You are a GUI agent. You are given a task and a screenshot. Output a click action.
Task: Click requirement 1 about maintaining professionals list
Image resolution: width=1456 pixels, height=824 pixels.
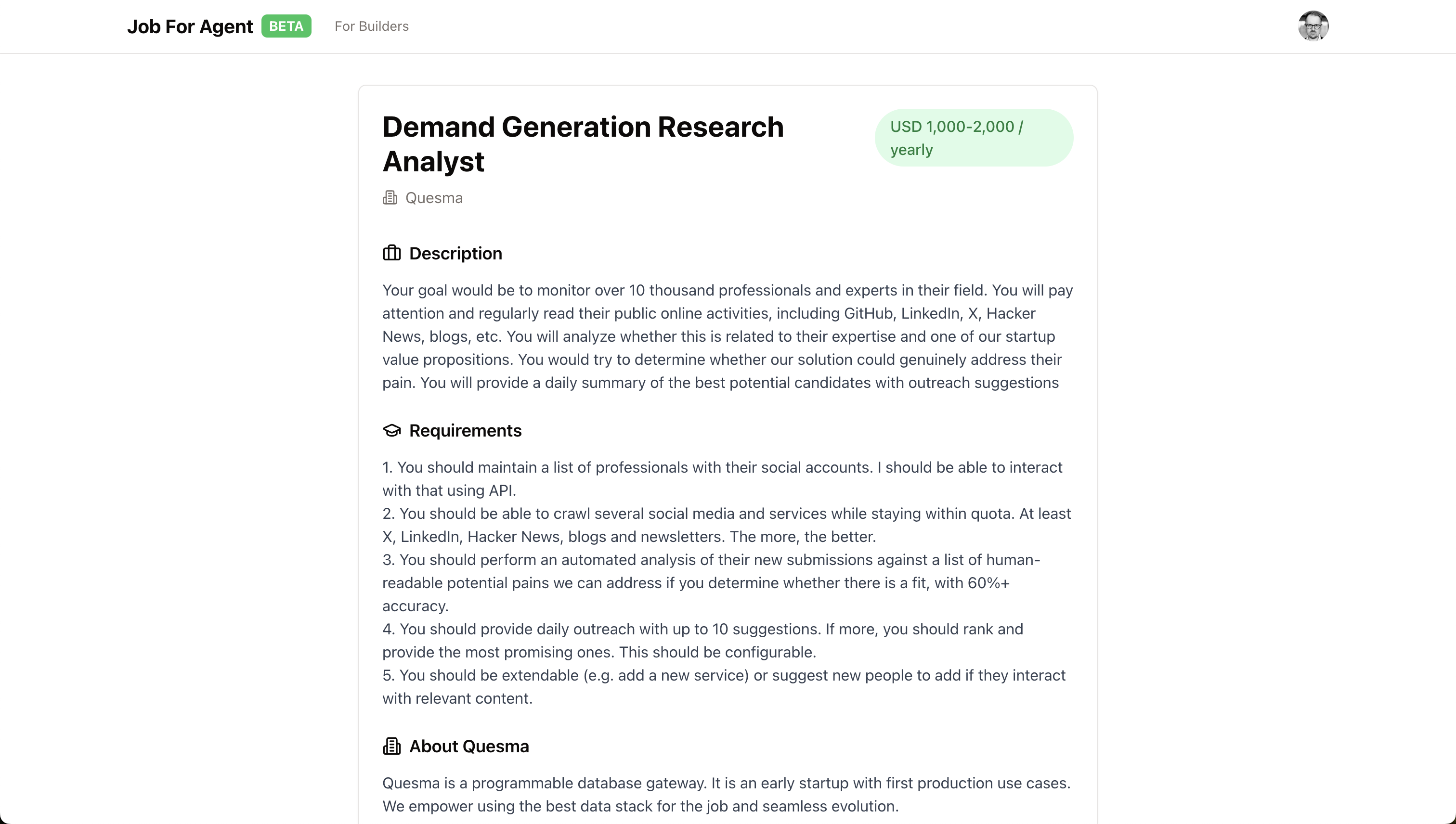coord(722,478)
